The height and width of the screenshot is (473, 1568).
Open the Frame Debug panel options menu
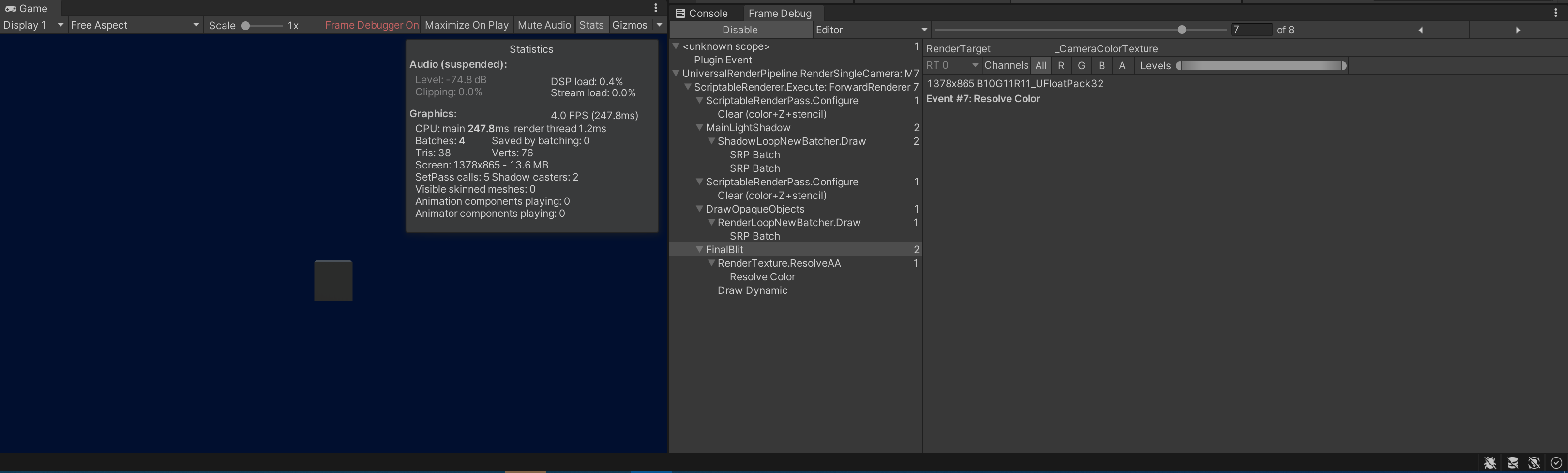coord(1557,13)
